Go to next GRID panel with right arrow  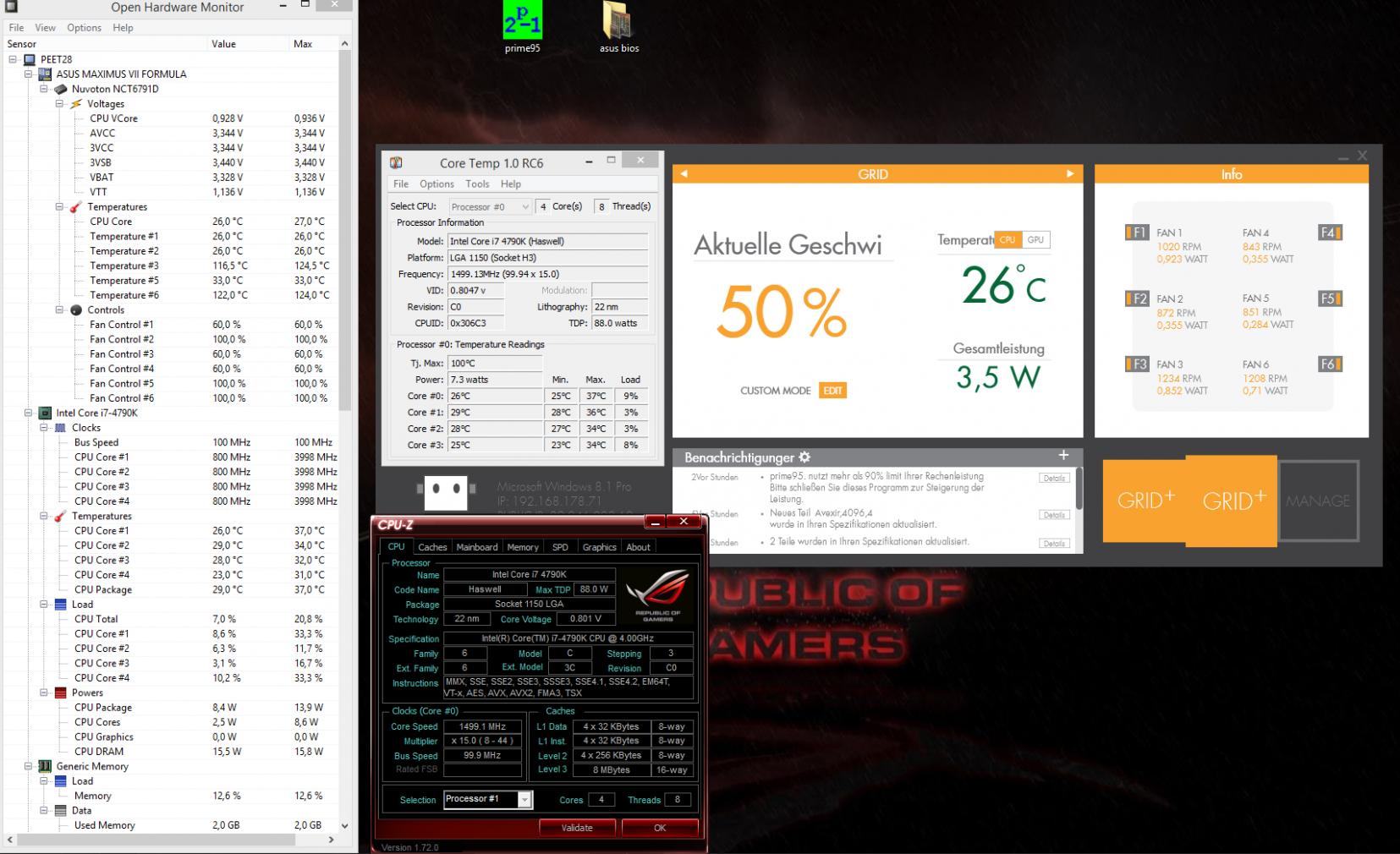[x=1069, y=174]
